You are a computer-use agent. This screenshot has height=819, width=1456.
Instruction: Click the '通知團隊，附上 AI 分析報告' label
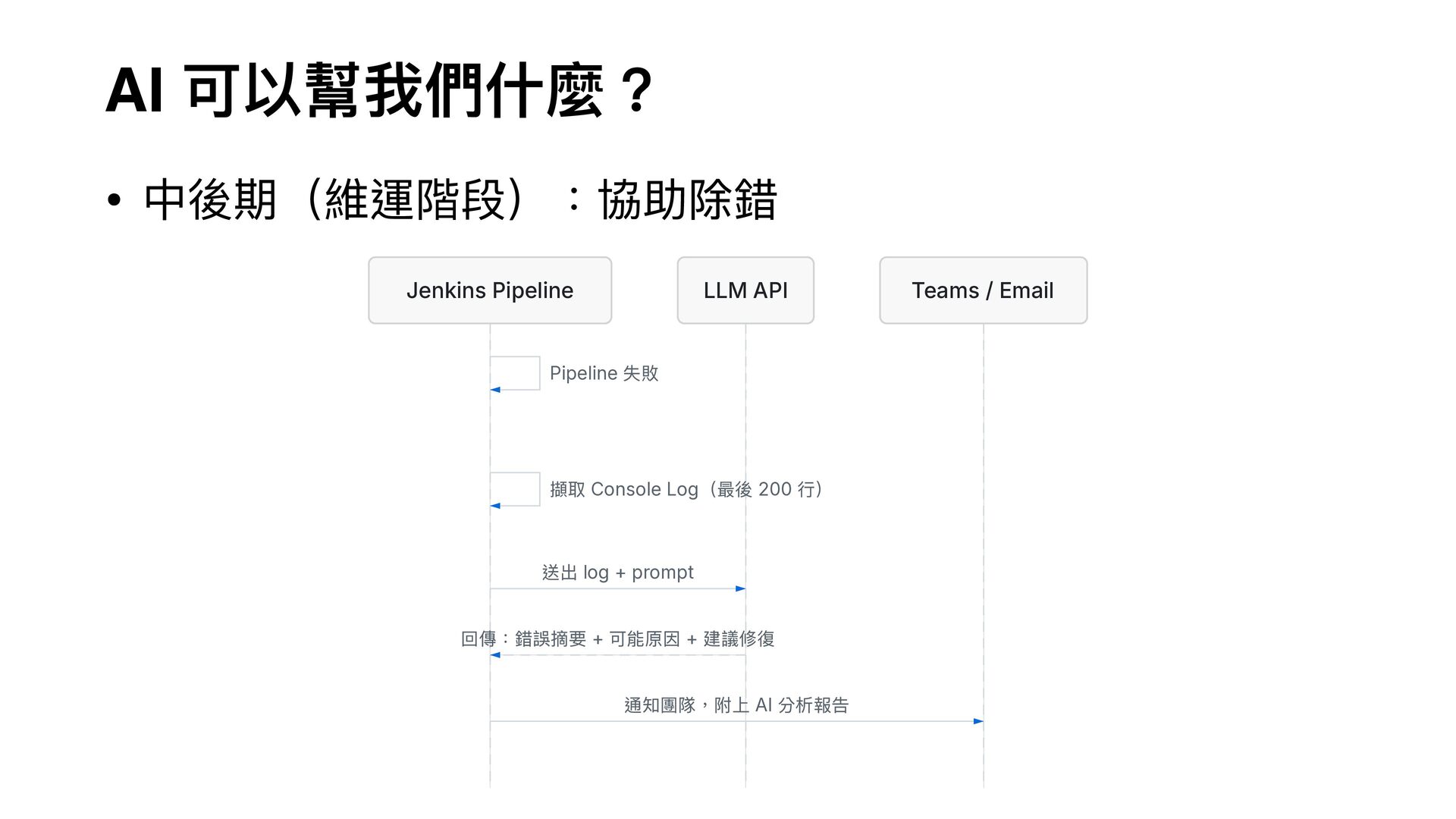click(x=736, y=705)
